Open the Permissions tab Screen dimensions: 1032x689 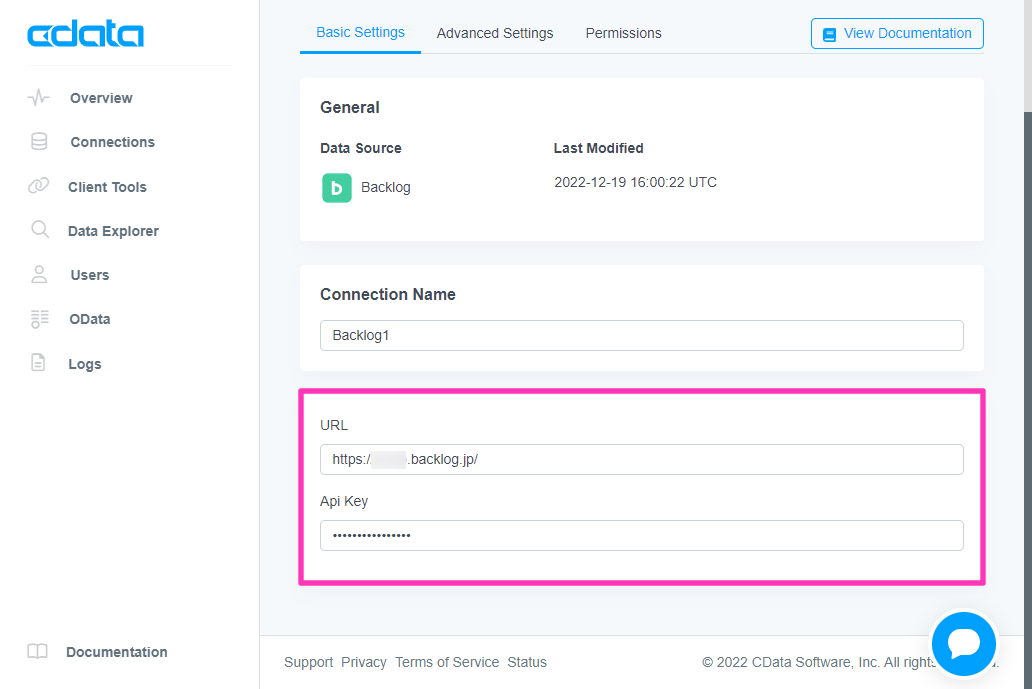click(623, 33)
